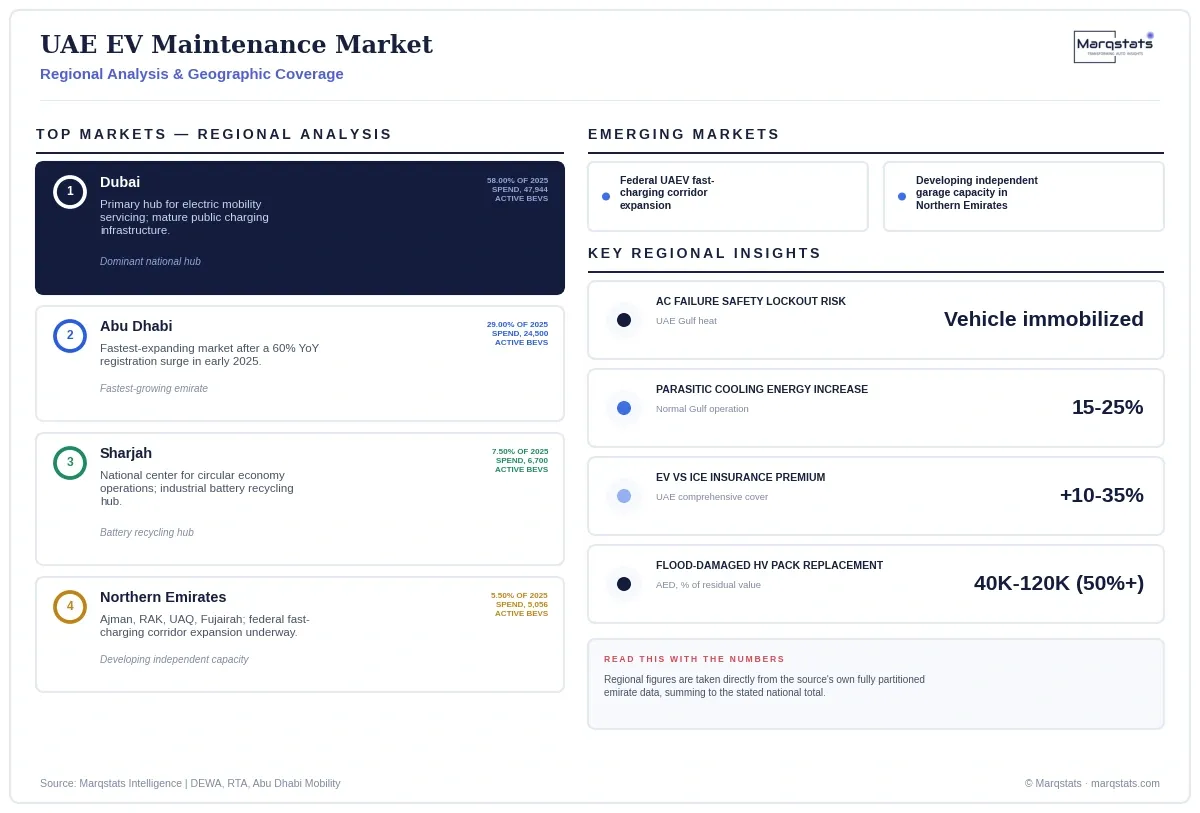Click the dark dot for Flood-Damaged HV Pack Replacement
Viewport: 1200px width, 813px height.
624,584
